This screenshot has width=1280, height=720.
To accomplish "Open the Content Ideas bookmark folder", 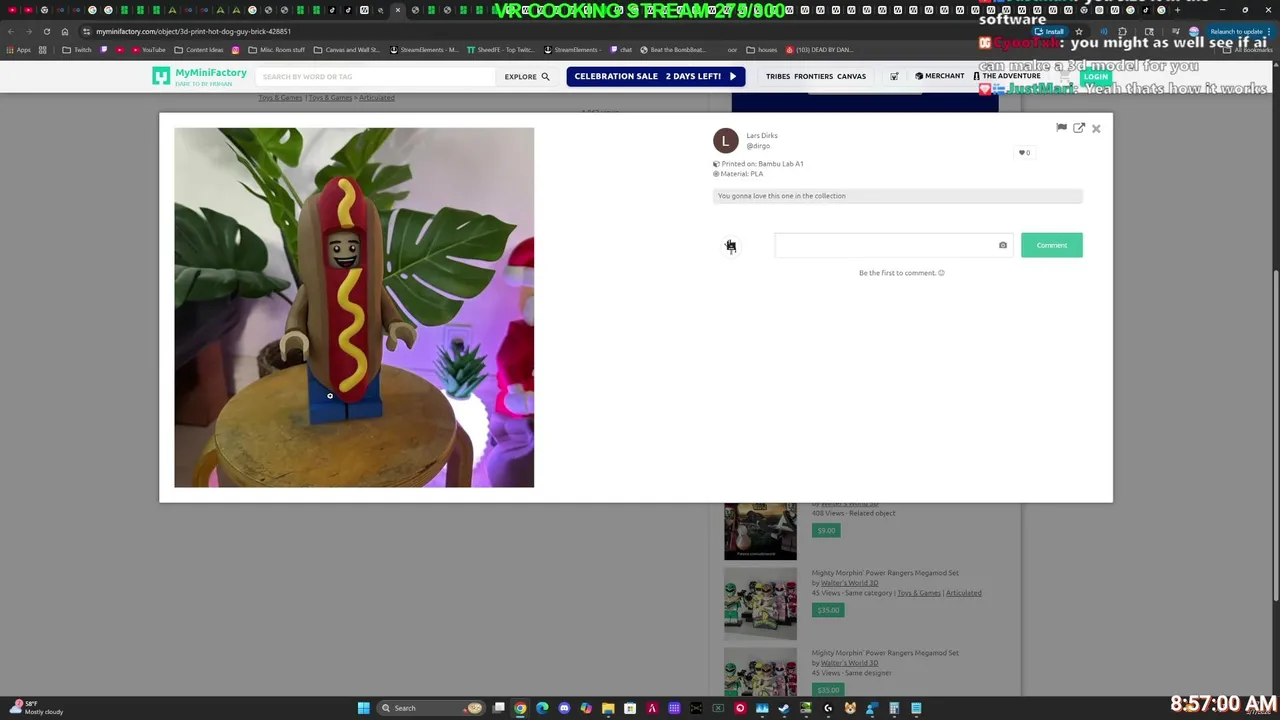I will coord(199,50).
